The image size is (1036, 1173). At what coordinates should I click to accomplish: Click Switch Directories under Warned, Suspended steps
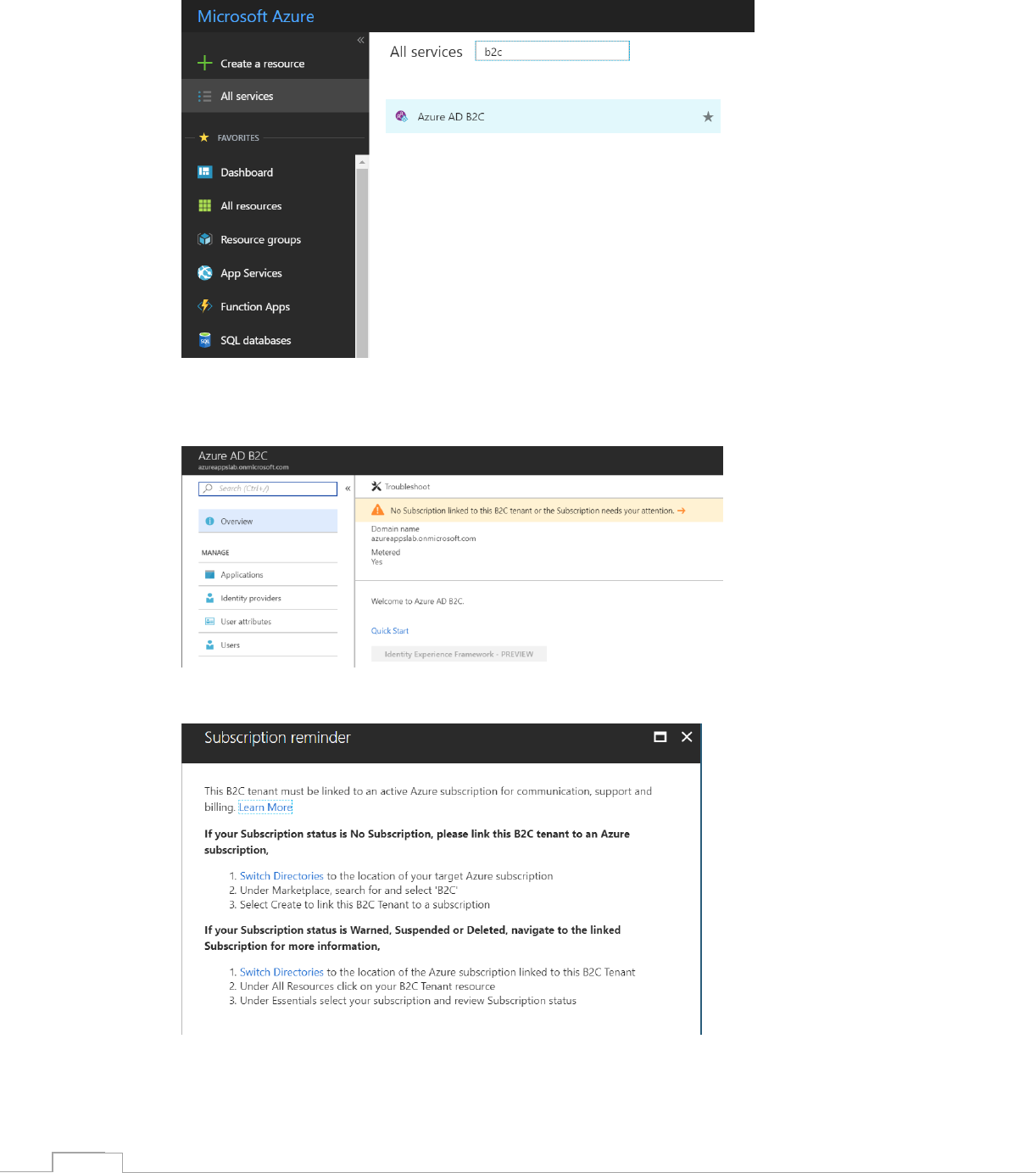281,972
